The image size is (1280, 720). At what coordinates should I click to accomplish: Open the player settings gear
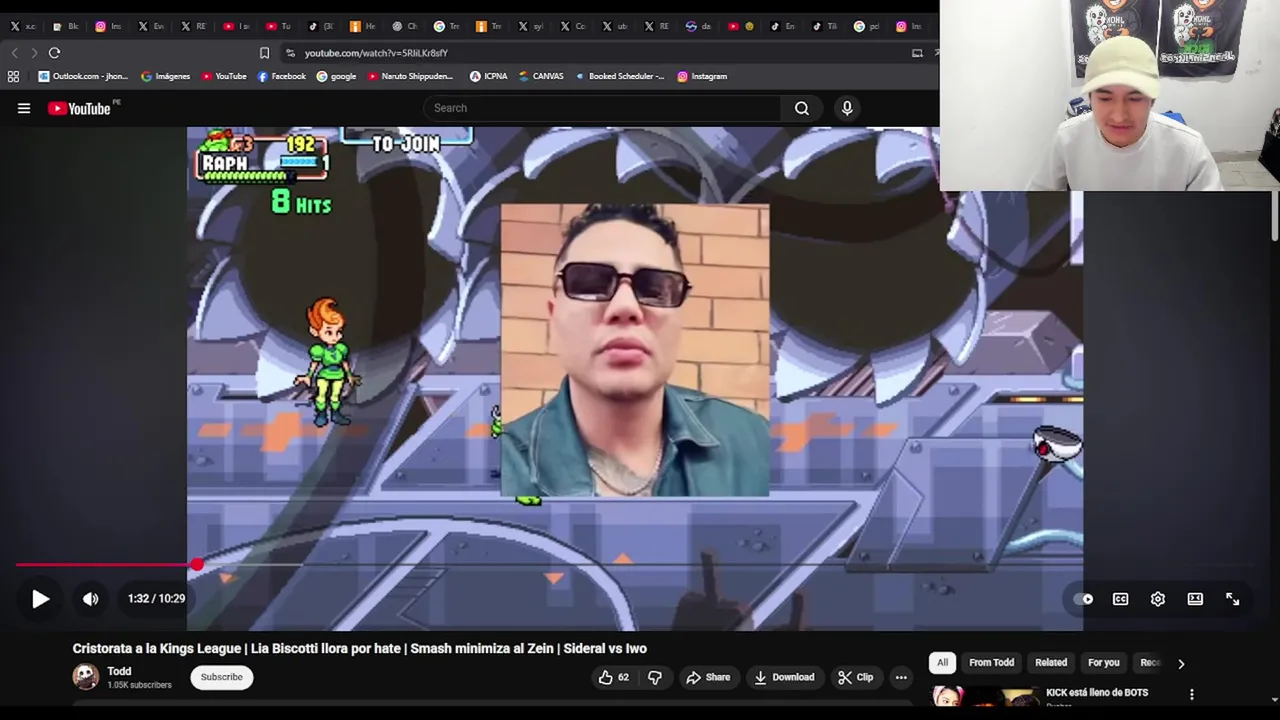click(x=1158, y=599)
